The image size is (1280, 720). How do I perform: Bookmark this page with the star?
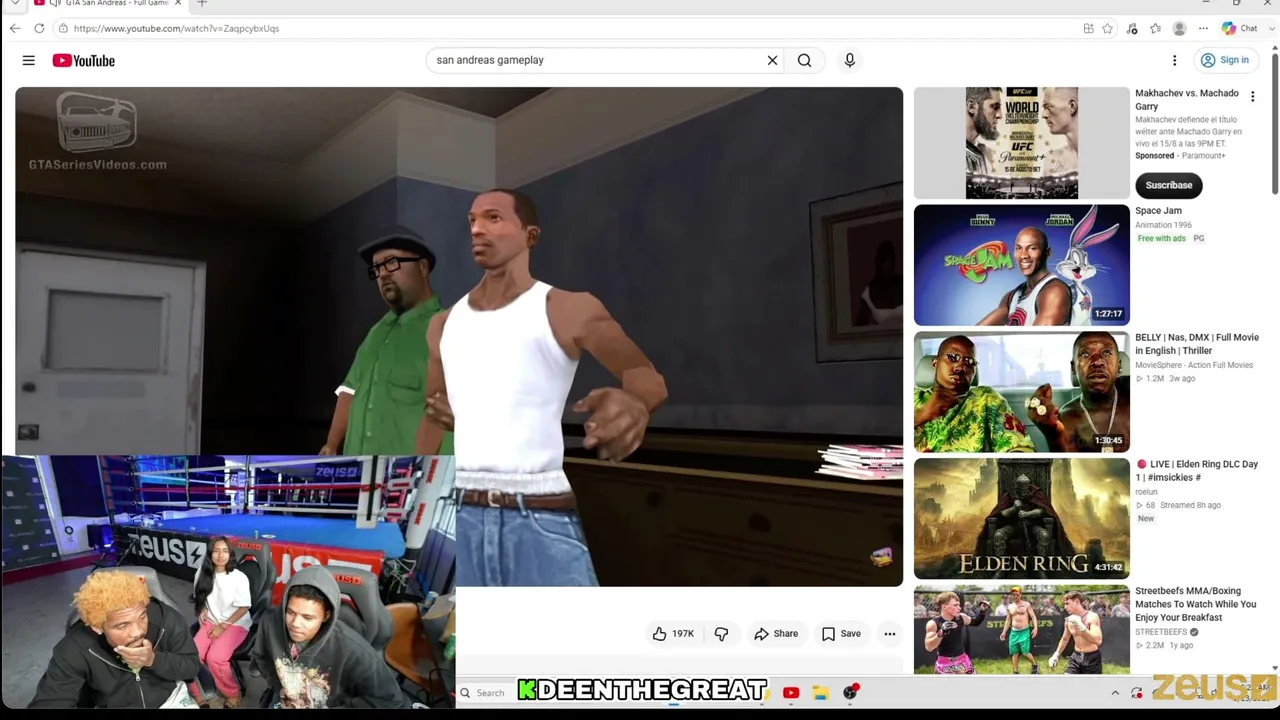point(1107,28)
